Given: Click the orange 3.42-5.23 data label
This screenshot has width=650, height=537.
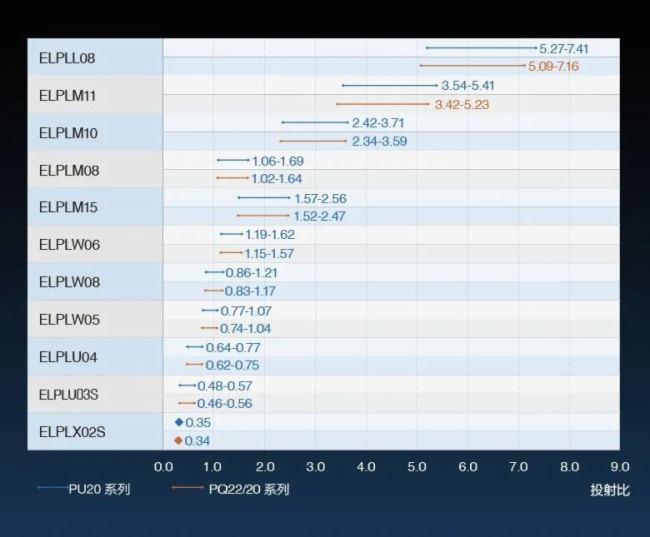Looking at the screenshot, I should tap(461, 104).
